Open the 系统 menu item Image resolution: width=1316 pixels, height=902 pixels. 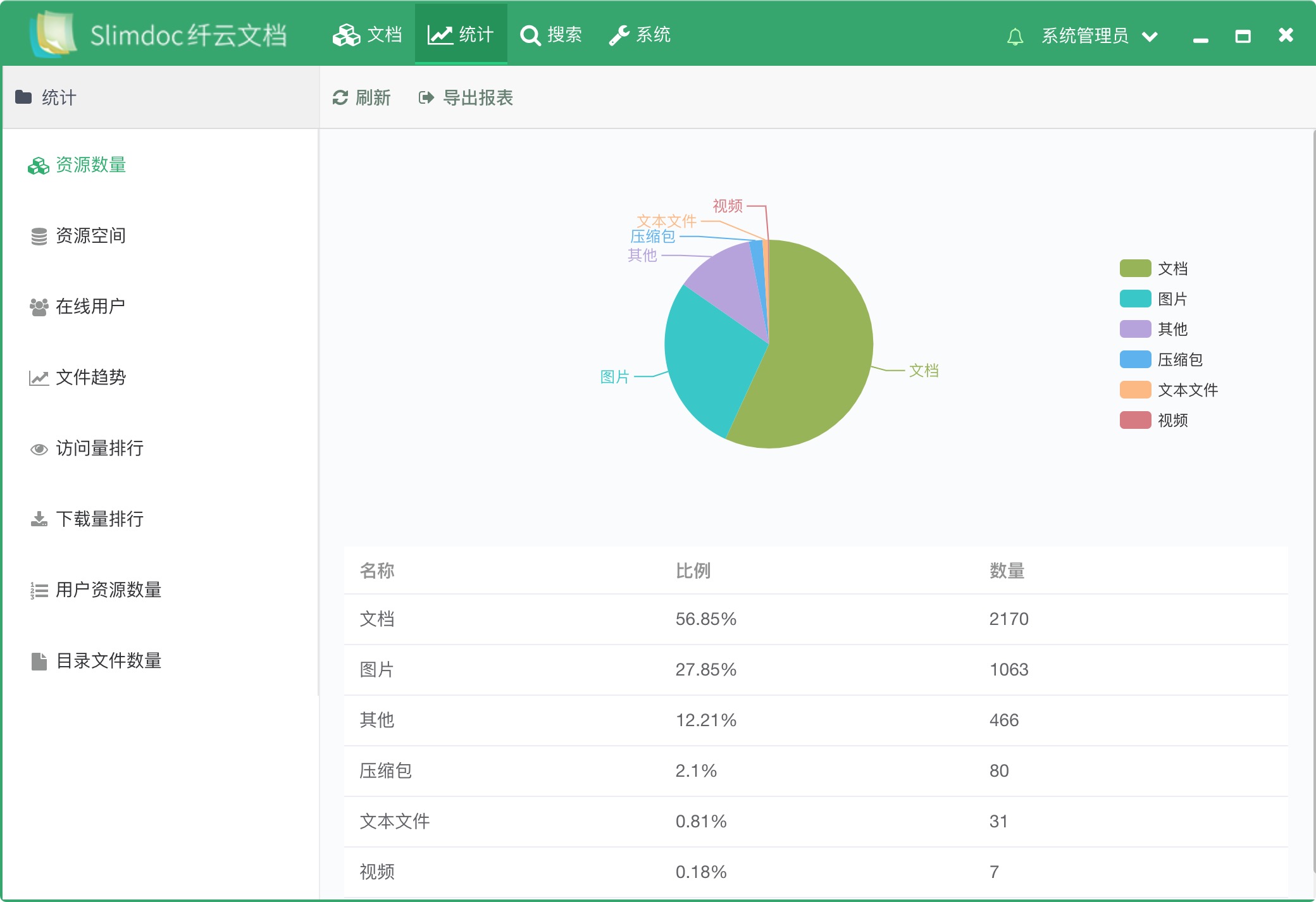(x=640, y=34)
